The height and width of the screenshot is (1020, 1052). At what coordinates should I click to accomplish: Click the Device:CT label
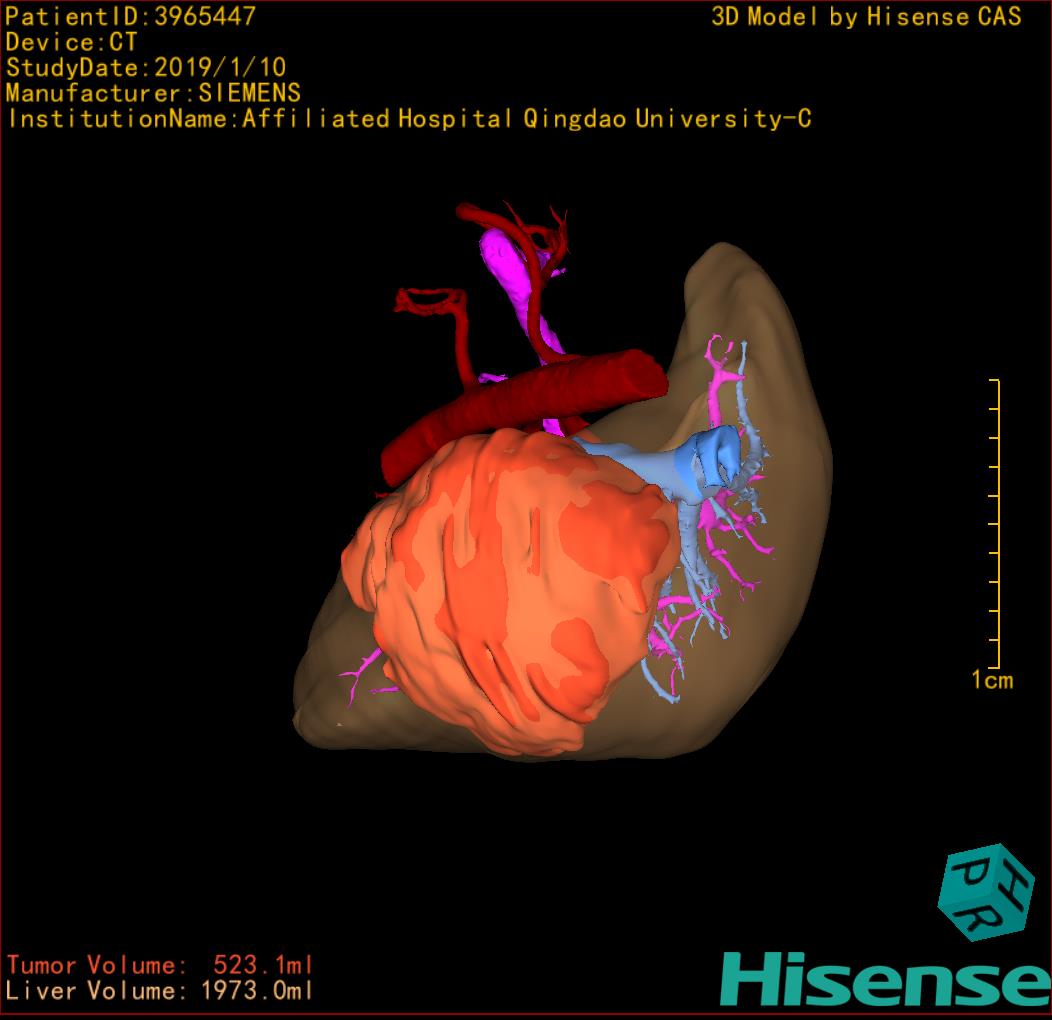[71, 43]
